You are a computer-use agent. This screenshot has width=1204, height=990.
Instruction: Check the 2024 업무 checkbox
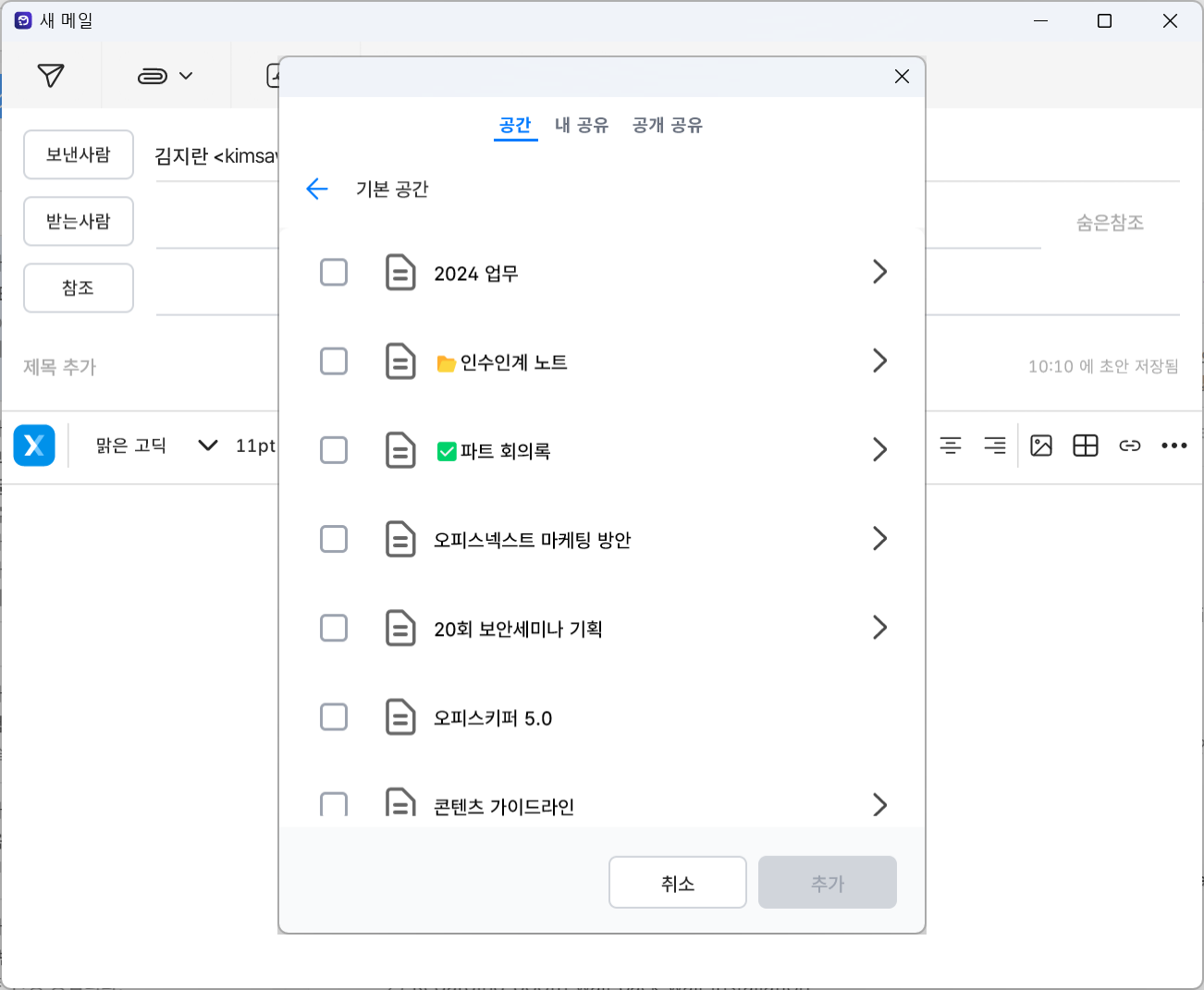click(x=334, y=272)
